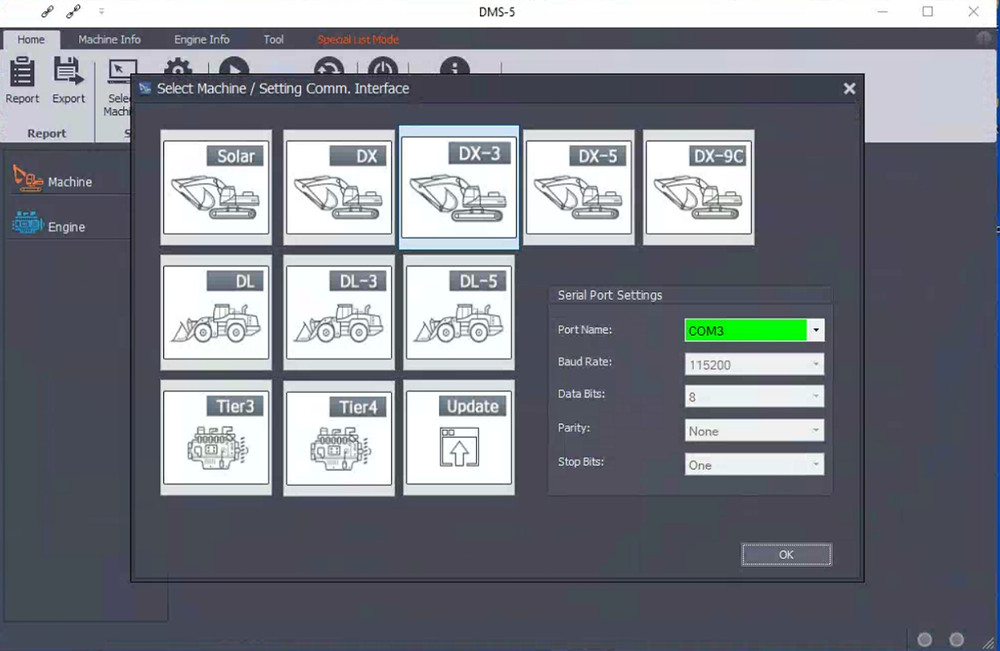The width and height of the screenshot is (1000, 651).
Task: Open the Stop Bits dropdown
Action: (x=816, y=465)
